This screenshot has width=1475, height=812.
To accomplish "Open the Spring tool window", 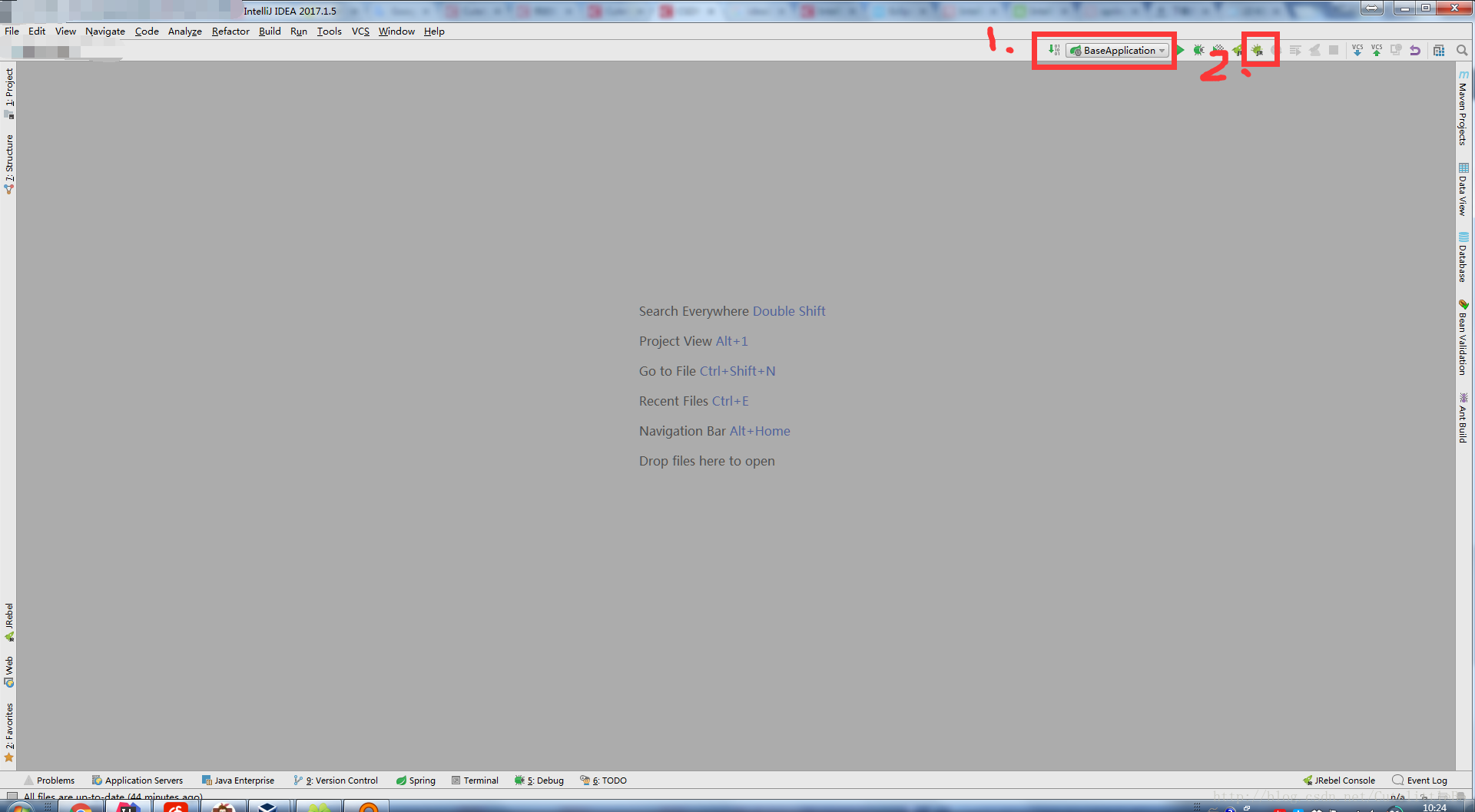I will [x=416, y=781].
